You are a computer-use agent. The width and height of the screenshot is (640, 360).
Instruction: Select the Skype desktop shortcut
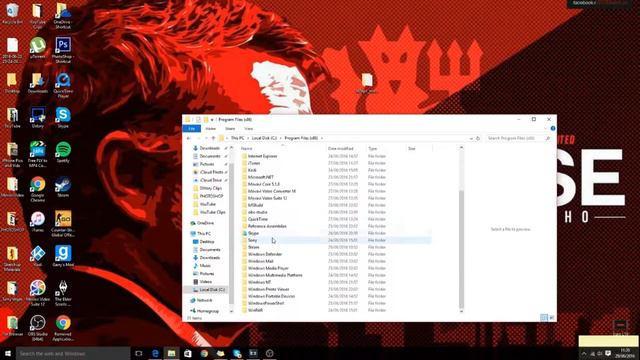click(x=63, y=118)
